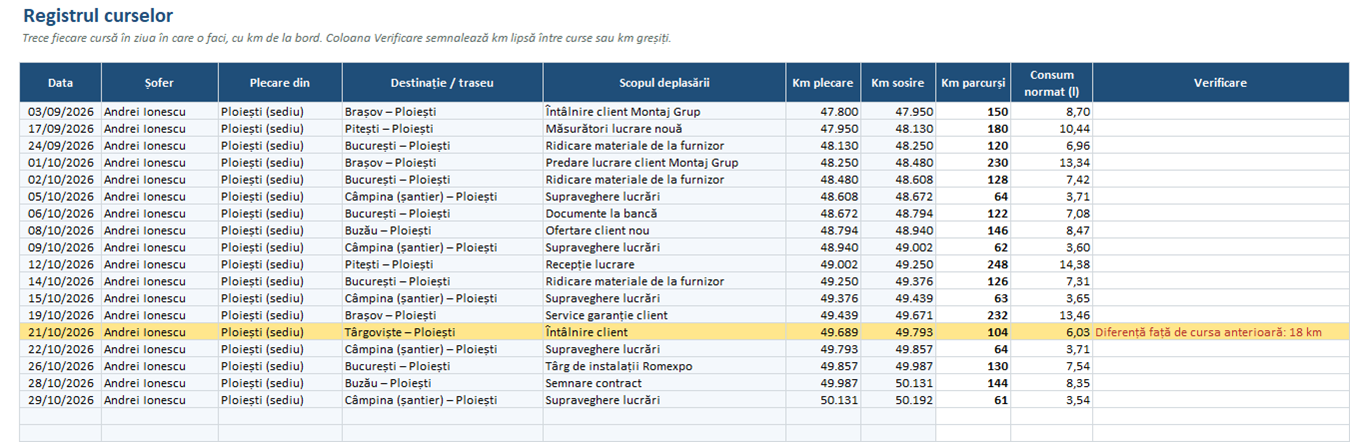Select the Destinație / traseu header
Viewport: 1350px width, 442px height.
442,83
